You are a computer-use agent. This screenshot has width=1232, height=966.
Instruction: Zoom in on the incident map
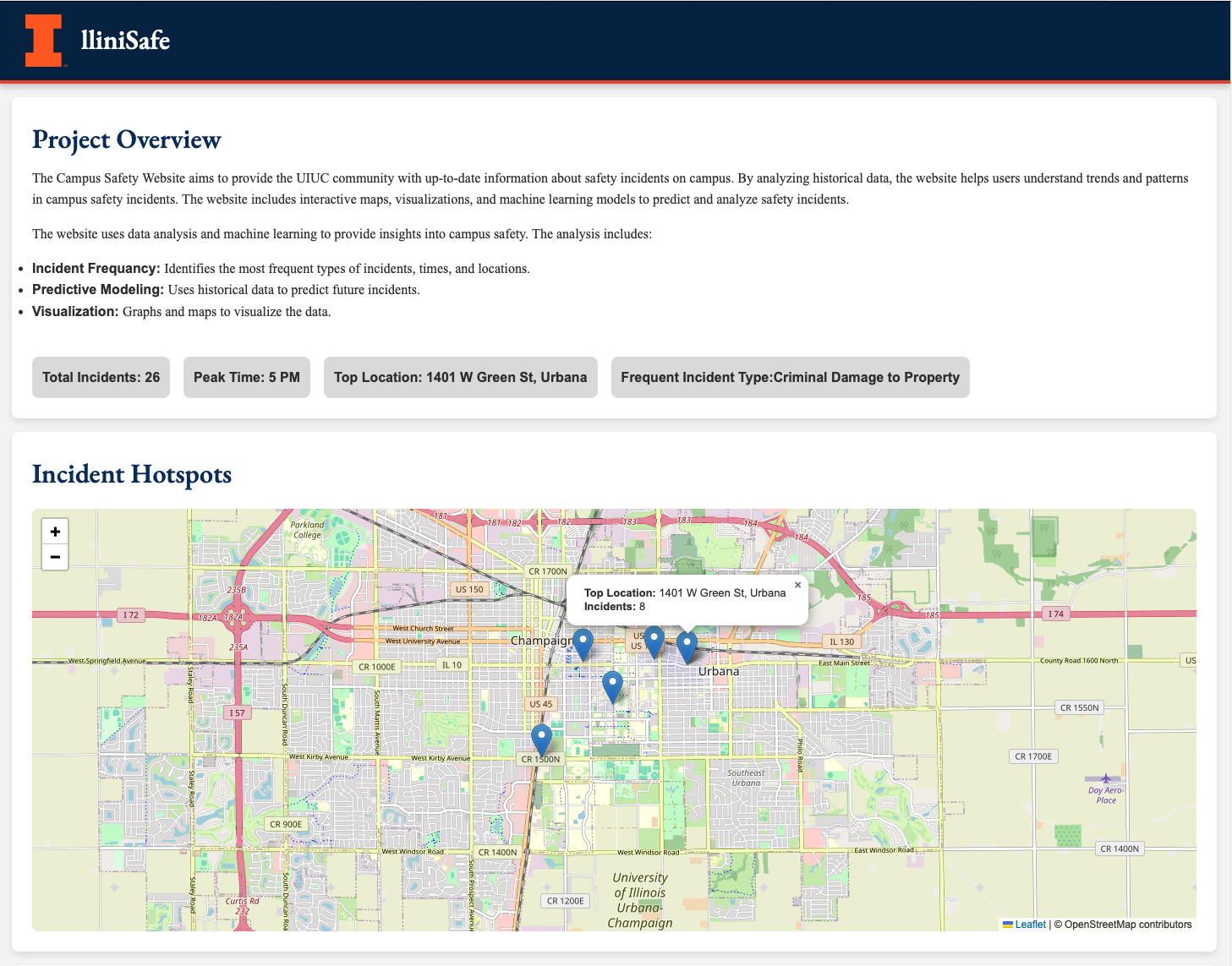(x=55, y=532)
